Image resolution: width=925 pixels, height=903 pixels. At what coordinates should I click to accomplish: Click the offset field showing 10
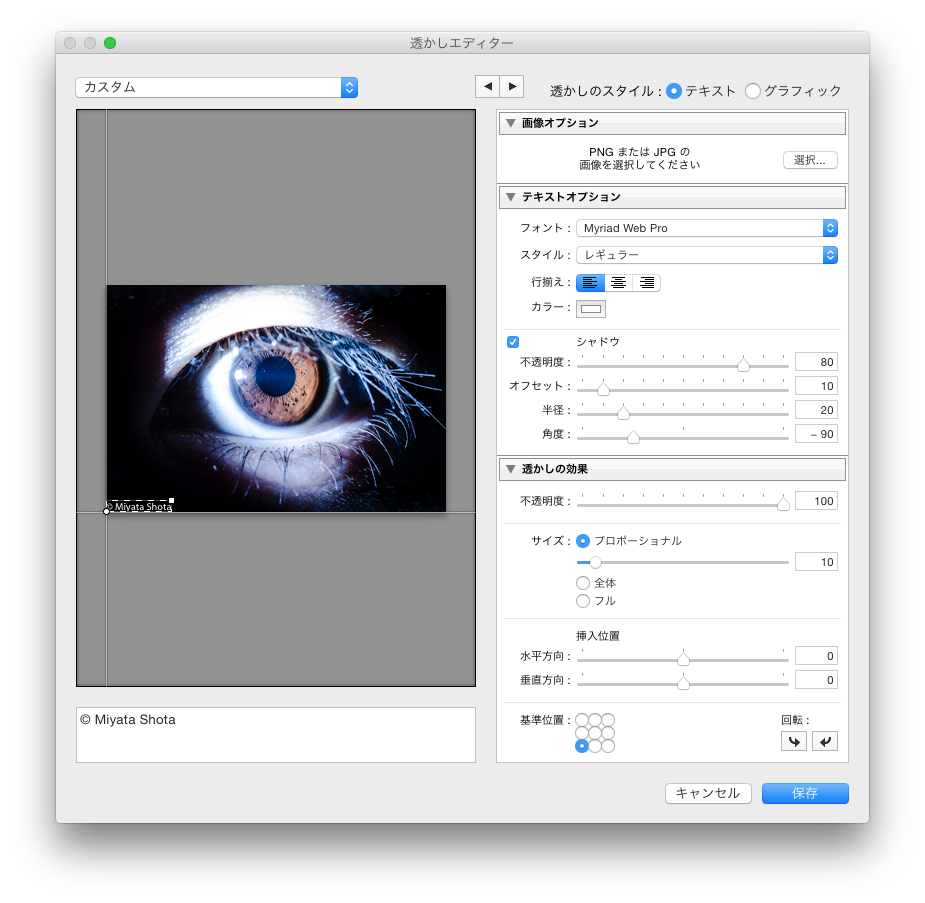tap(816, 386)
